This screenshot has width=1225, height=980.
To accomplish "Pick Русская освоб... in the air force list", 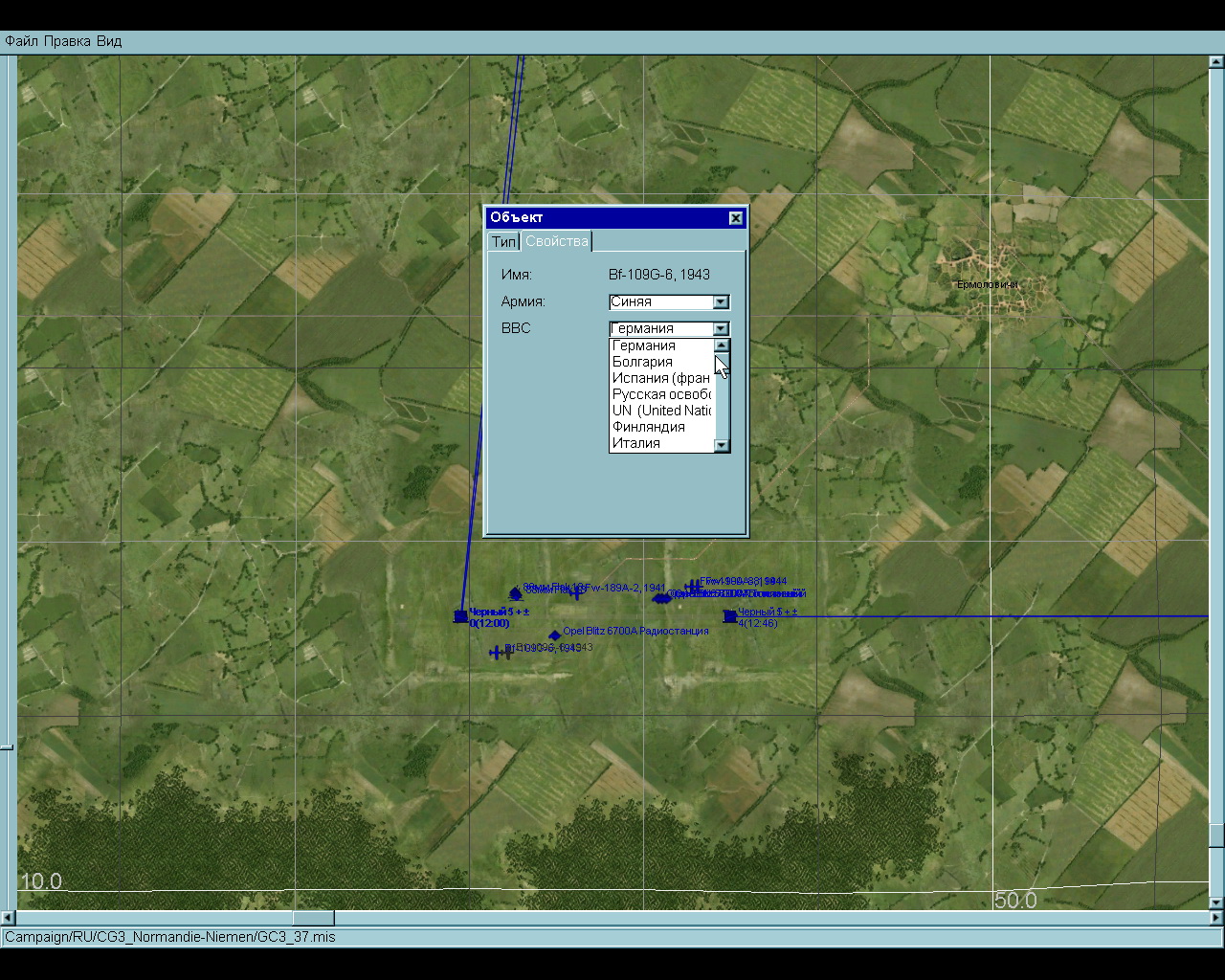I will point(661,394).
